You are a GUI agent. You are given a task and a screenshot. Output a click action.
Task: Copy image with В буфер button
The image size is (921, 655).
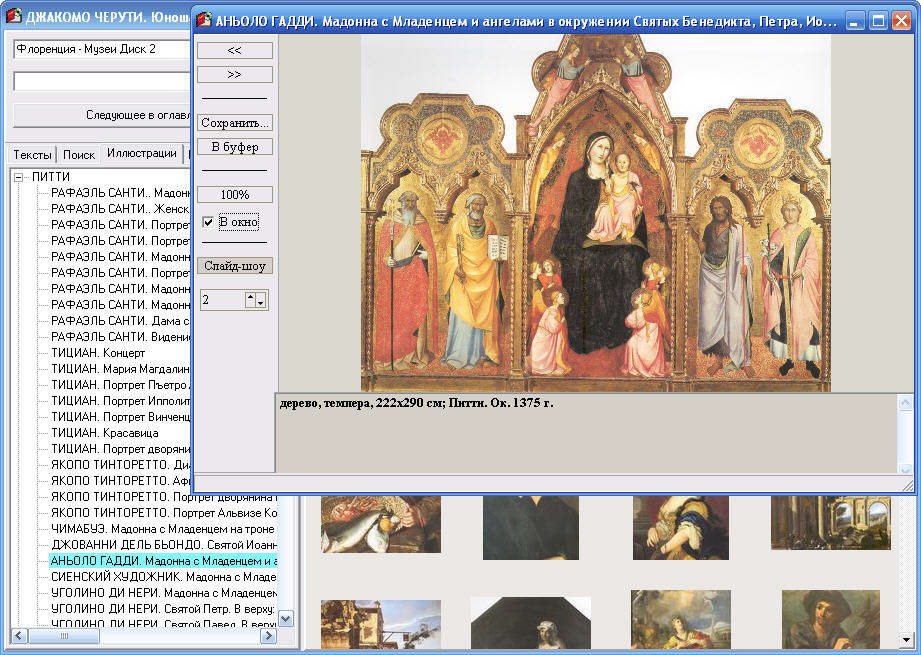click(x=234, y=147)
